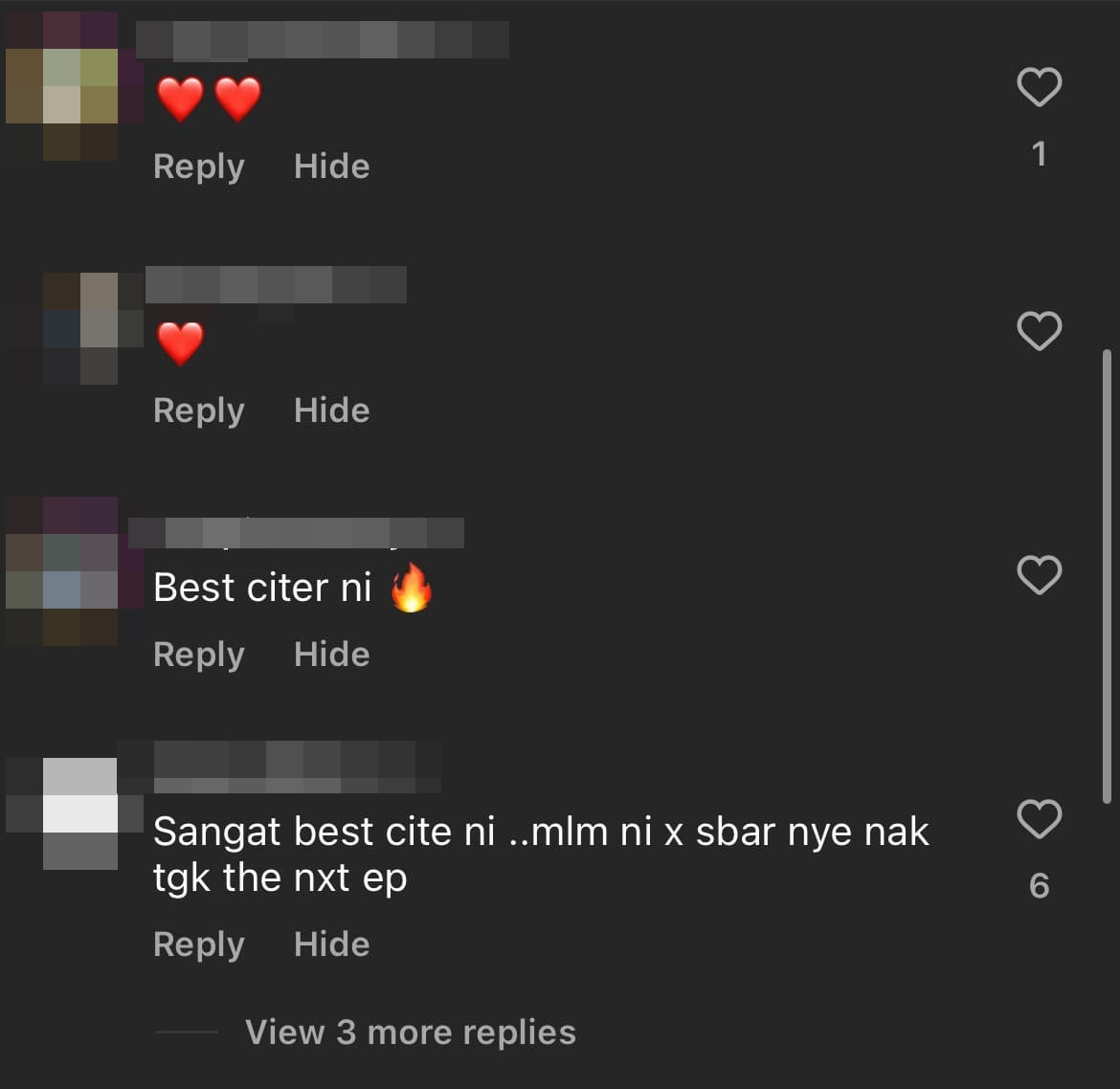Hide the "Sangat best cite ni" comment
The image size is (1120, 1089).
tap(331, 945)
